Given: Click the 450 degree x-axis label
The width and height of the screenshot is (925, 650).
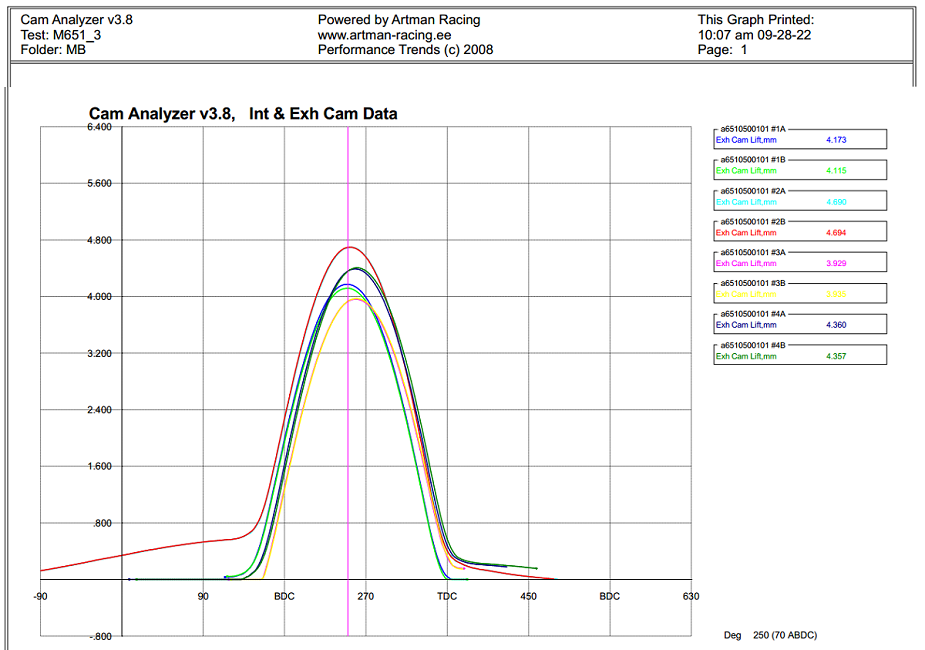Looking at the screenshot, I should click(529, 597).
